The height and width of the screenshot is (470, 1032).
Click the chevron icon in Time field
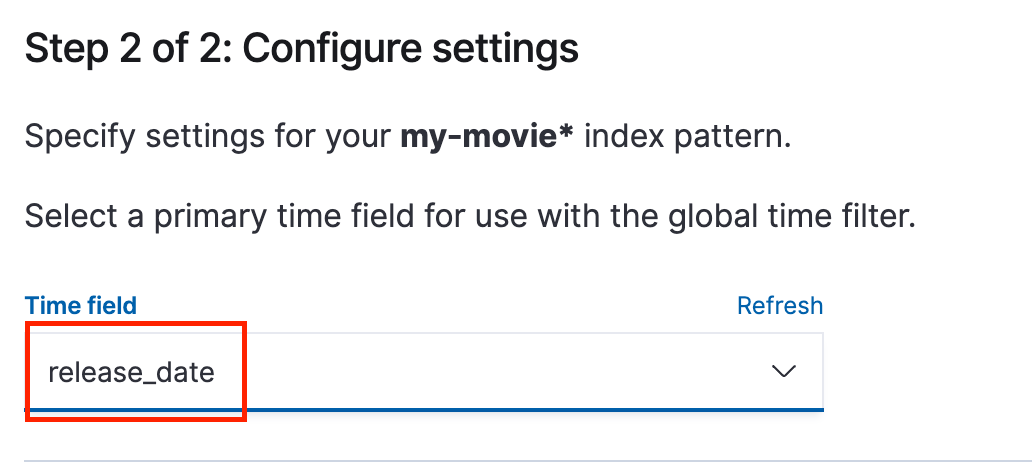pyautogui.click(x=783, y=371)
